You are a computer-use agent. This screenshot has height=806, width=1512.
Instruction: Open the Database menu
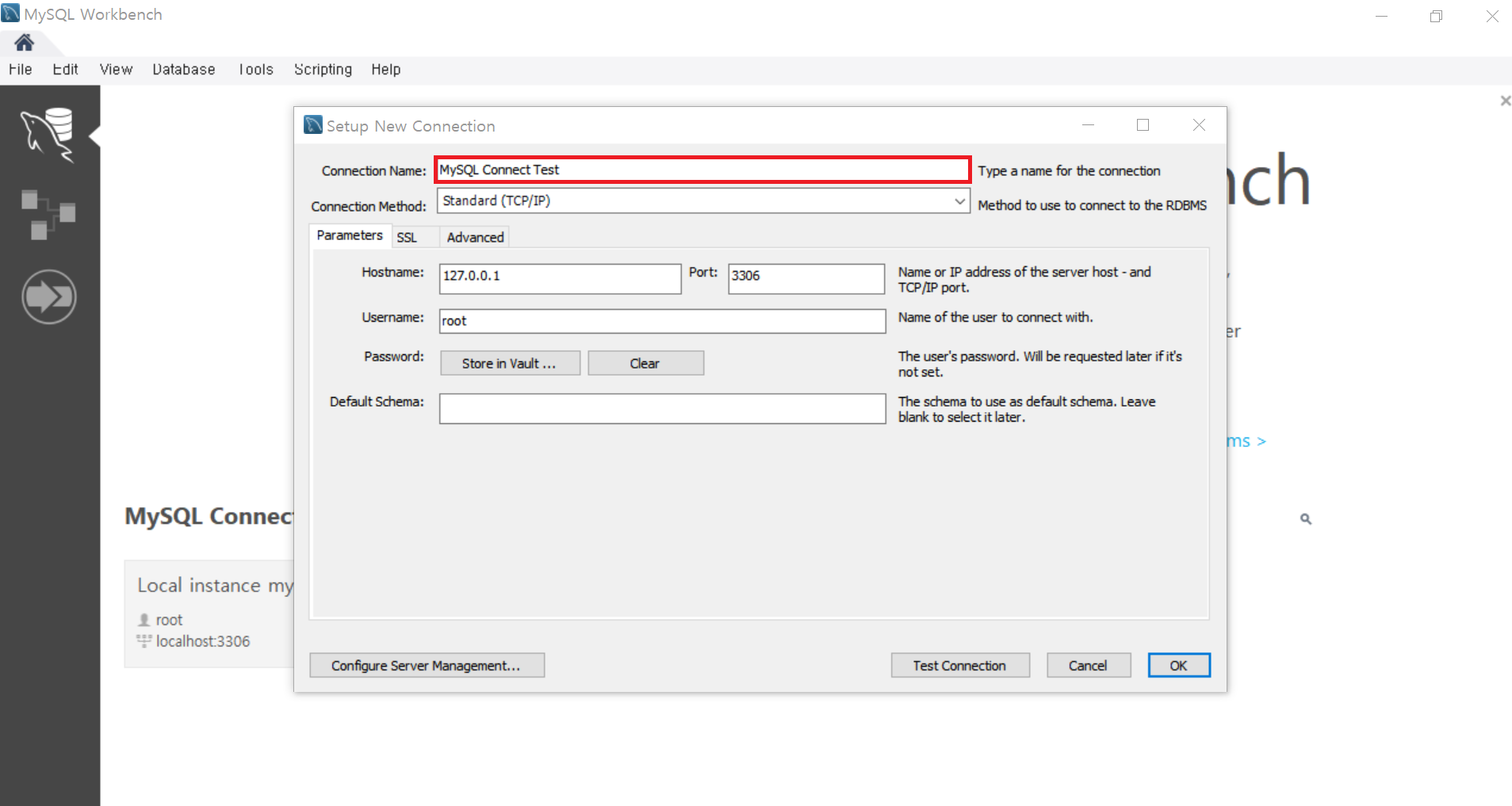[x=184, y=70]
